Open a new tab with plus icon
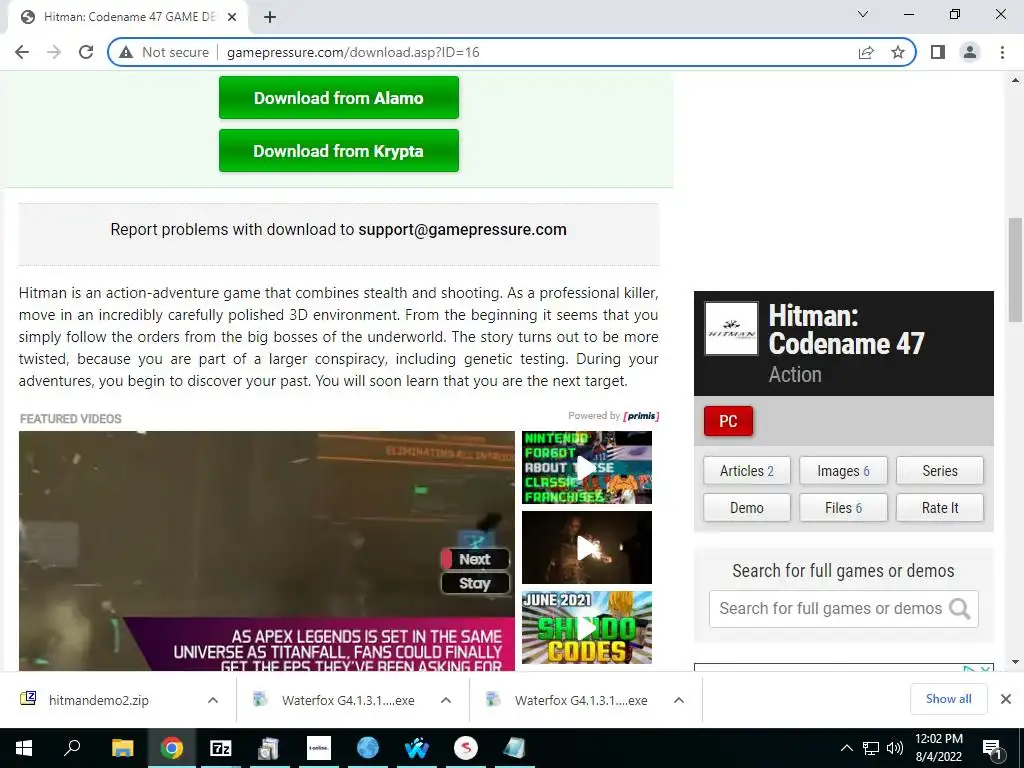Viewport: 1024px width, 768px height. pyautogui.click(x=270, y=17)
